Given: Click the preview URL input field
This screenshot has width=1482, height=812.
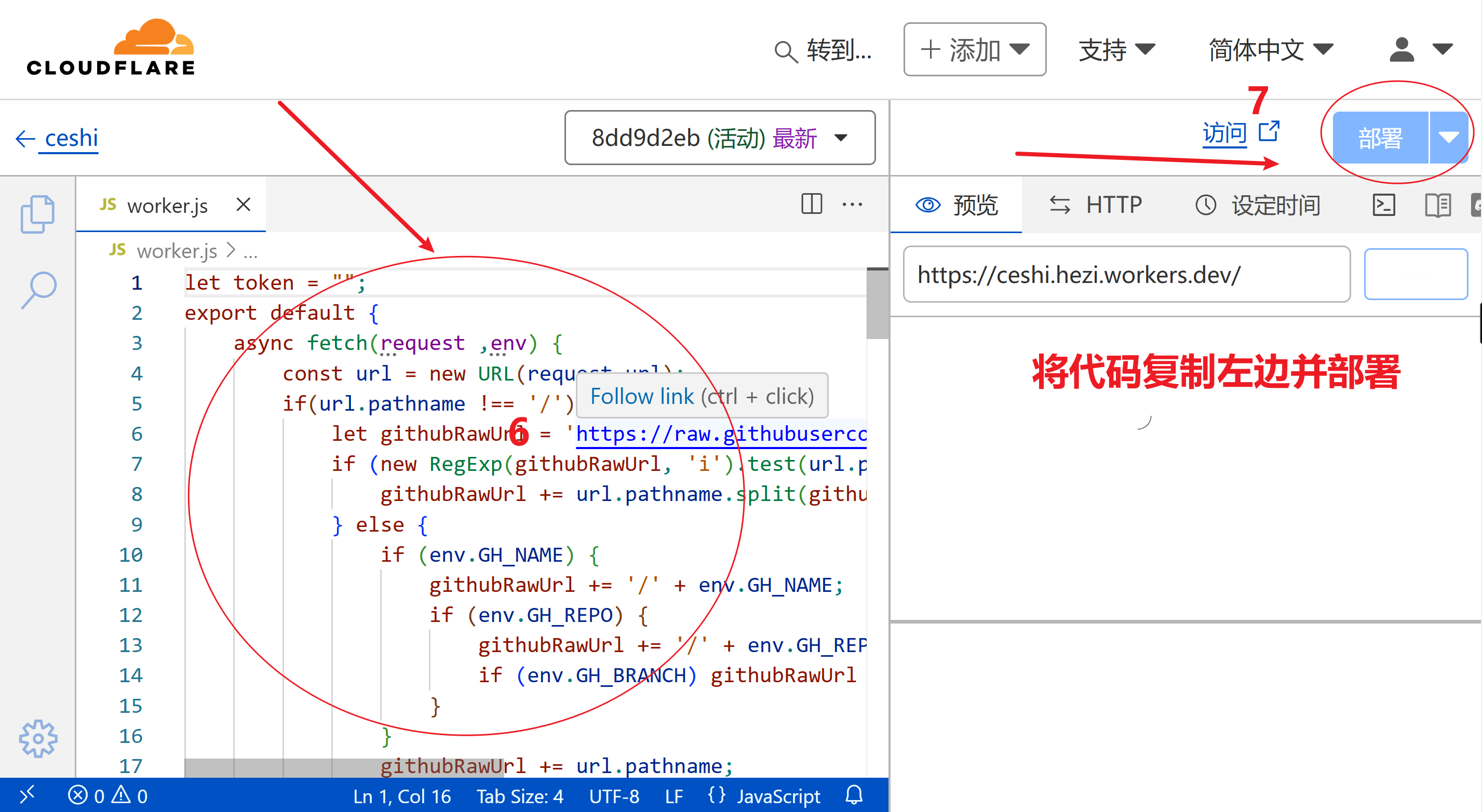Looking at the screenshot, I should (x=1126, y=274).
